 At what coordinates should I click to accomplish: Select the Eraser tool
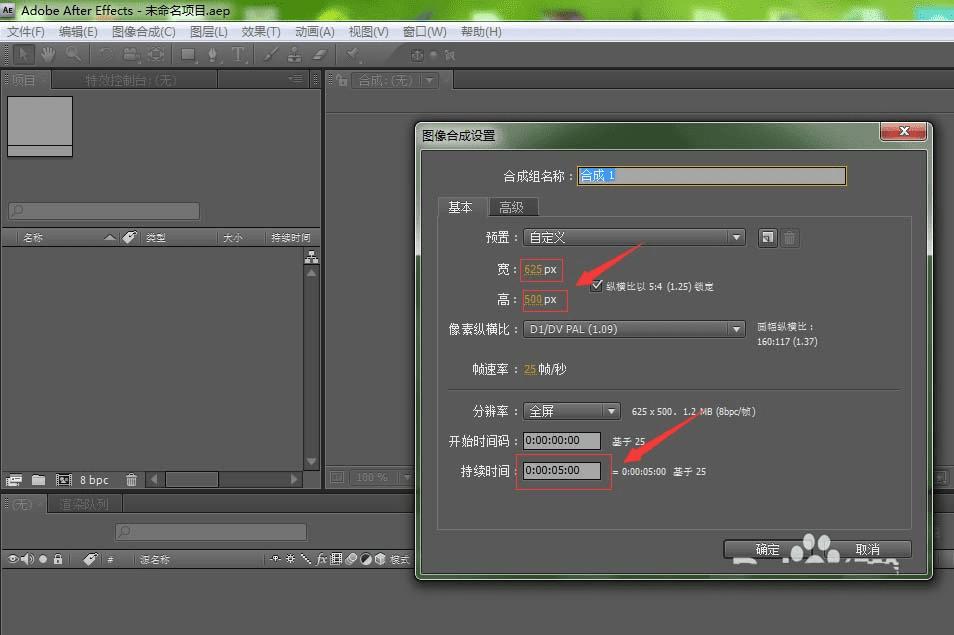pyautogui.click(x=319, y=55)
